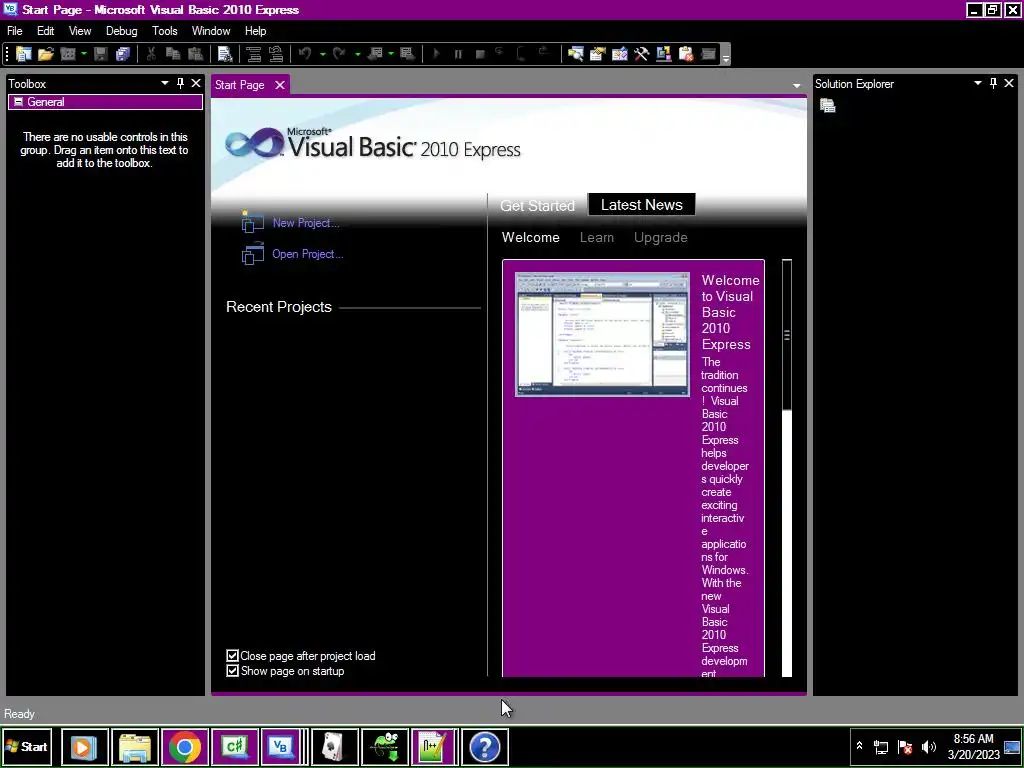Click the New Project toolbar icon
Image resolution: width=1024 pixels, height=768 pixels.
pyautogui.click(x=24, y=54)
